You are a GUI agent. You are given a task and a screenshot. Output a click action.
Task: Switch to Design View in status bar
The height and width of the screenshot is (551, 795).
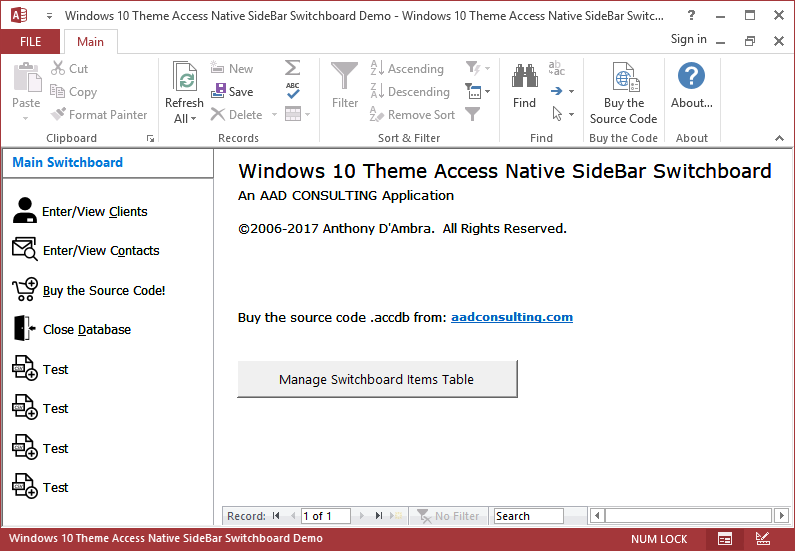point(762,539)
